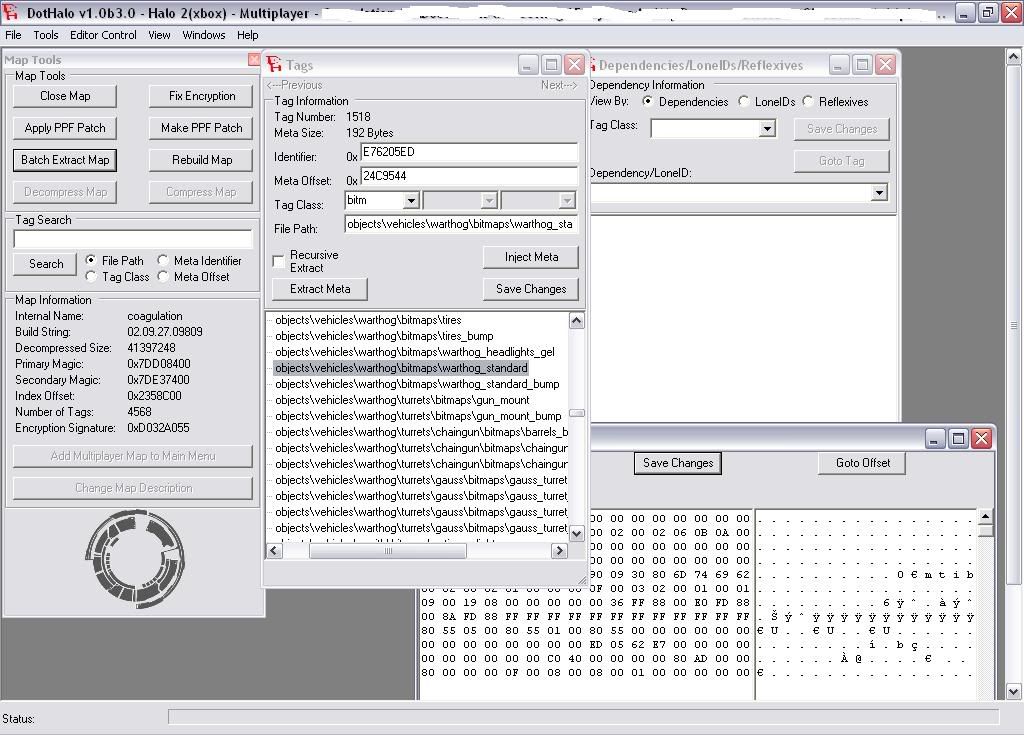Click Save Changes in Tags window
The image size is (1024, 736).
pos(531,289)
